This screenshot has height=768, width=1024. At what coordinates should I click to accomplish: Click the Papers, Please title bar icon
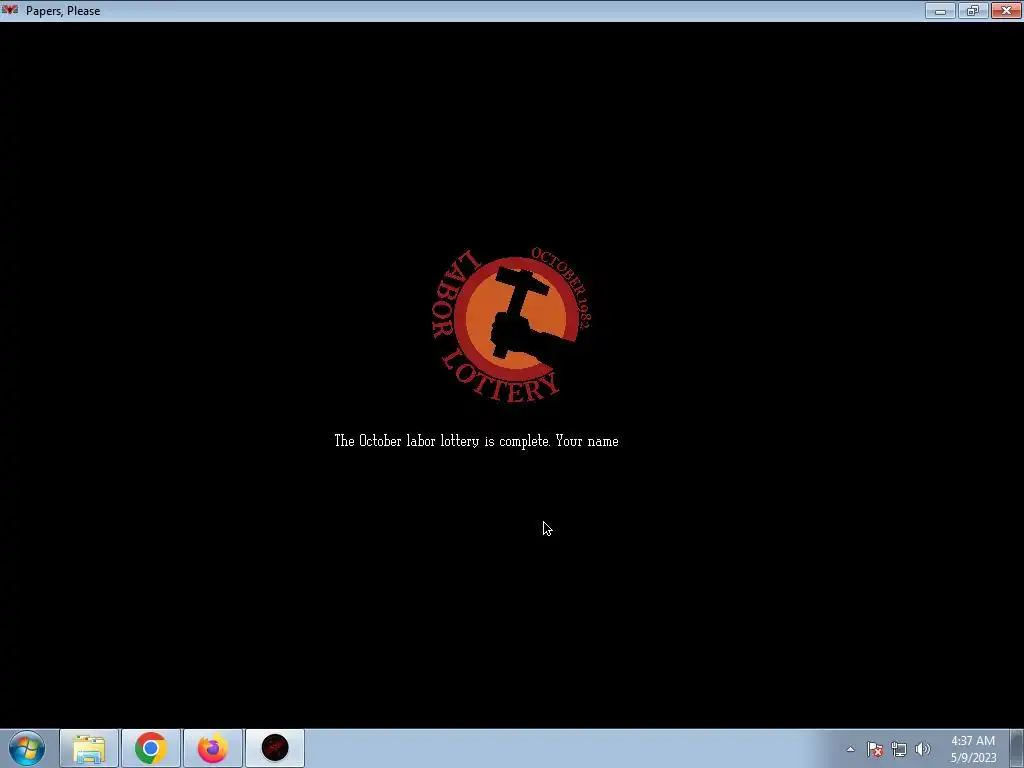[10, 10]
